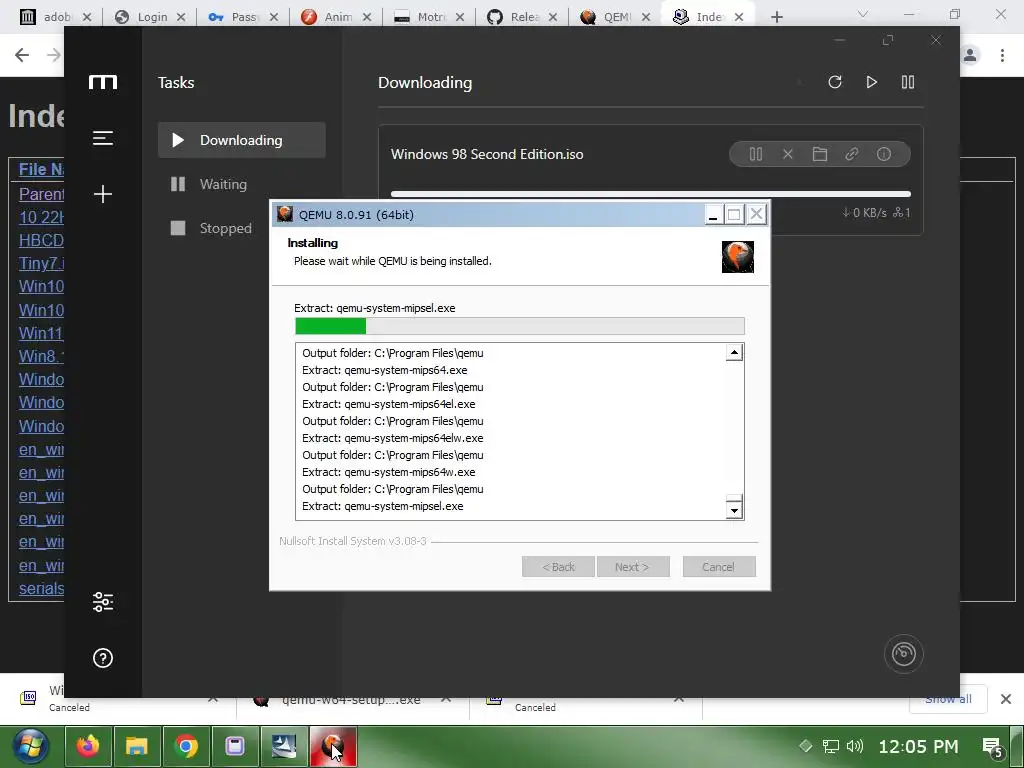Click the disabled Back button
This screenshot has width=1024, height=768.
(x=558, y=567)
